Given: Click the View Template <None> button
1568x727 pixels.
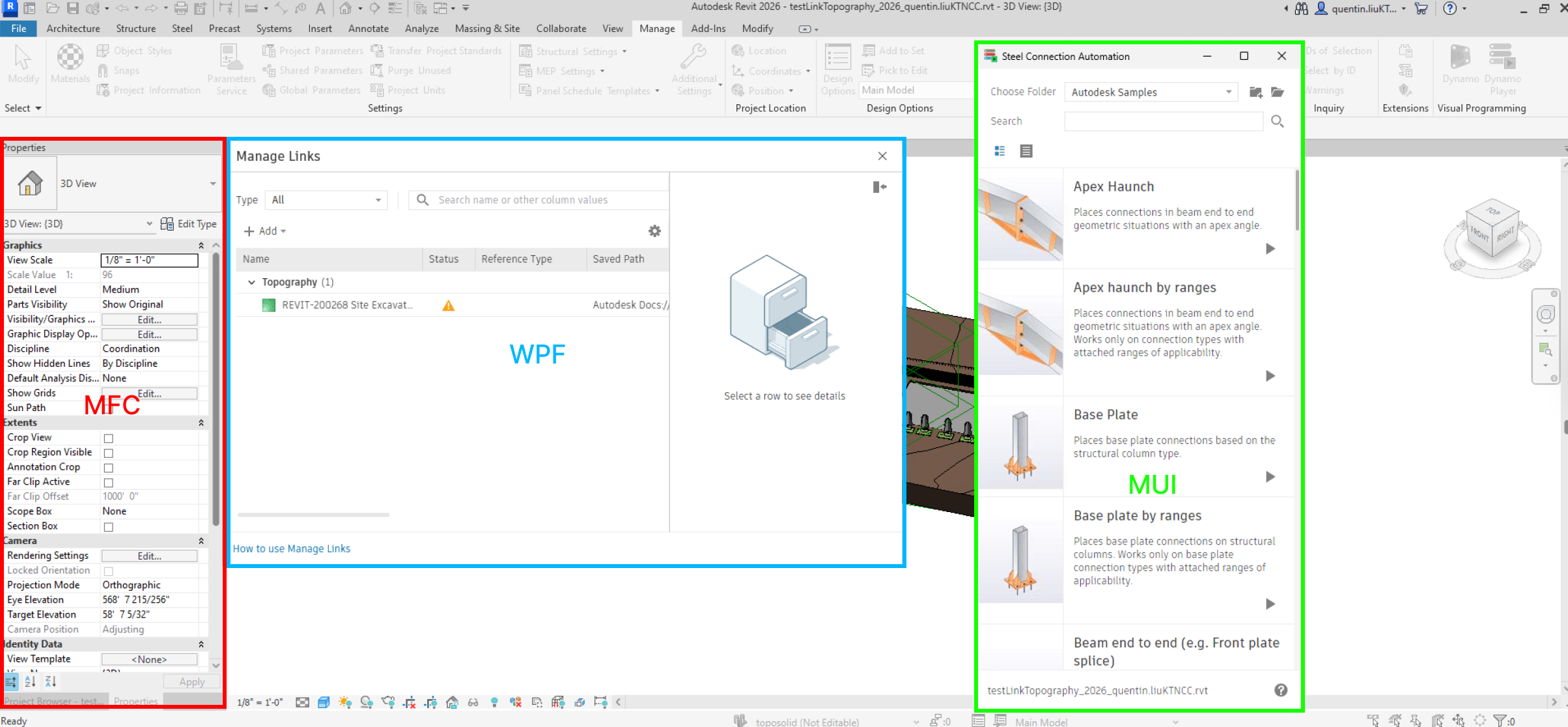Looking at the screenshot, I should click(150, 660).
